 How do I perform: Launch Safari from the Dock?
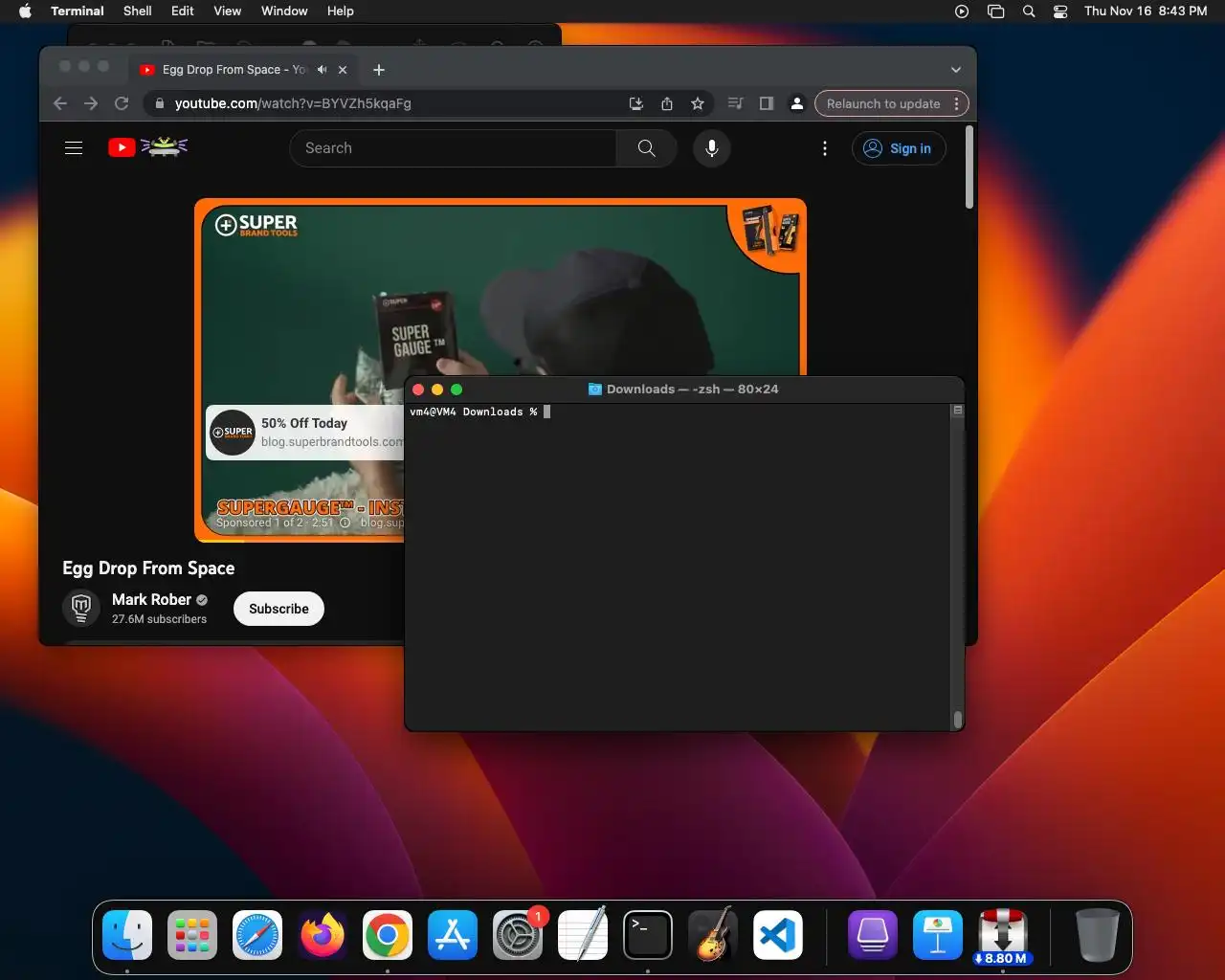click(x=257, y=935)
